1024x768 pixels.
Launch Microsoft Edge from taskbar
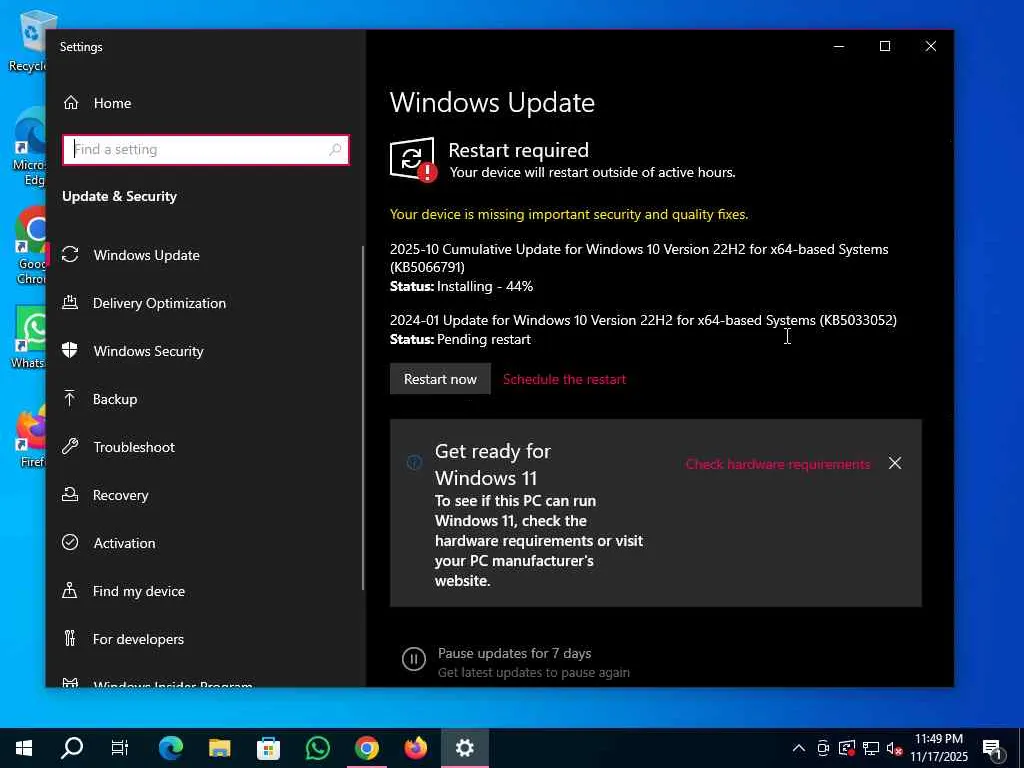click(171, 748)
